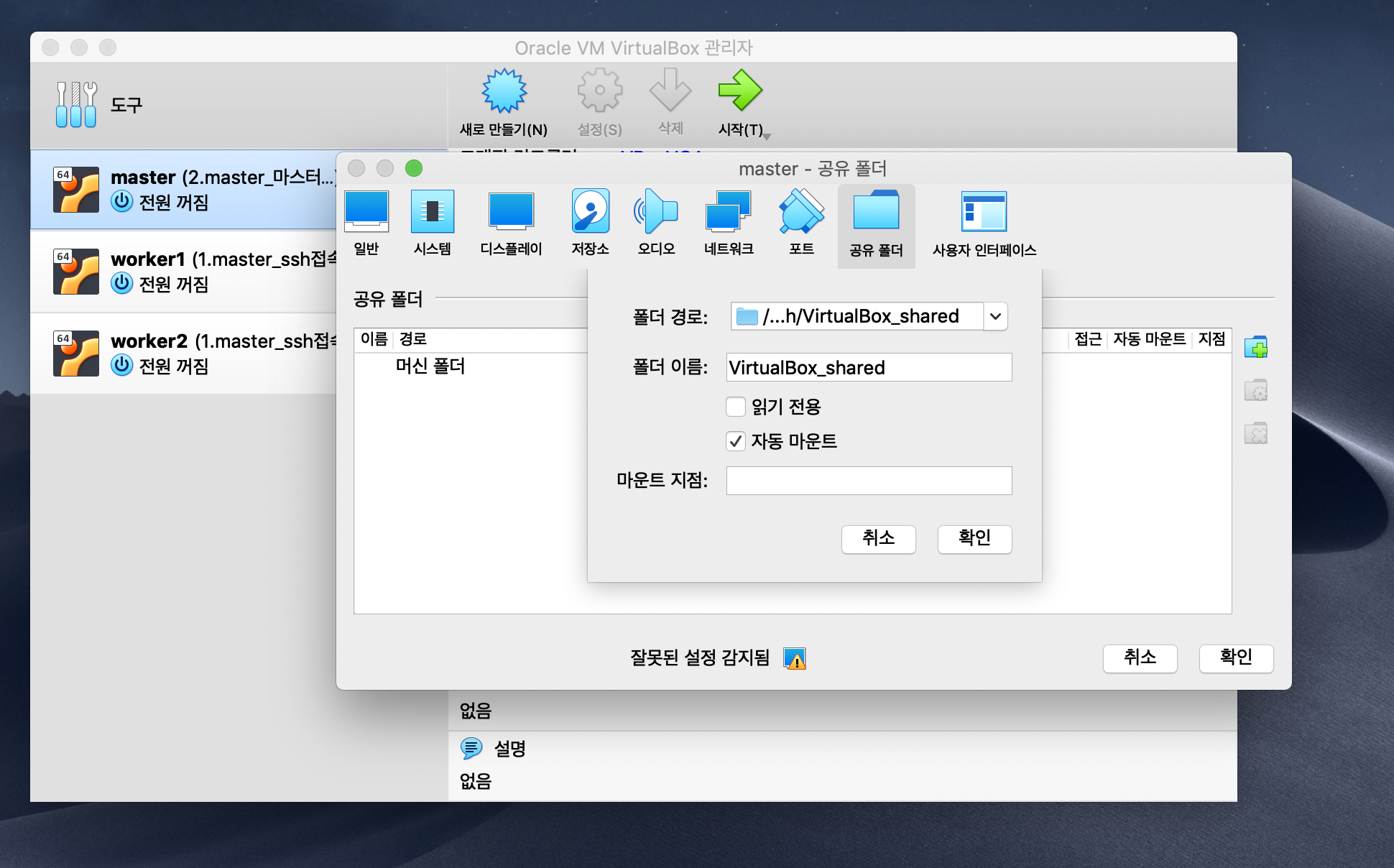Click the invalid settings warning icon
This screenshot has height=868, width=1394.
coord(795,658)
